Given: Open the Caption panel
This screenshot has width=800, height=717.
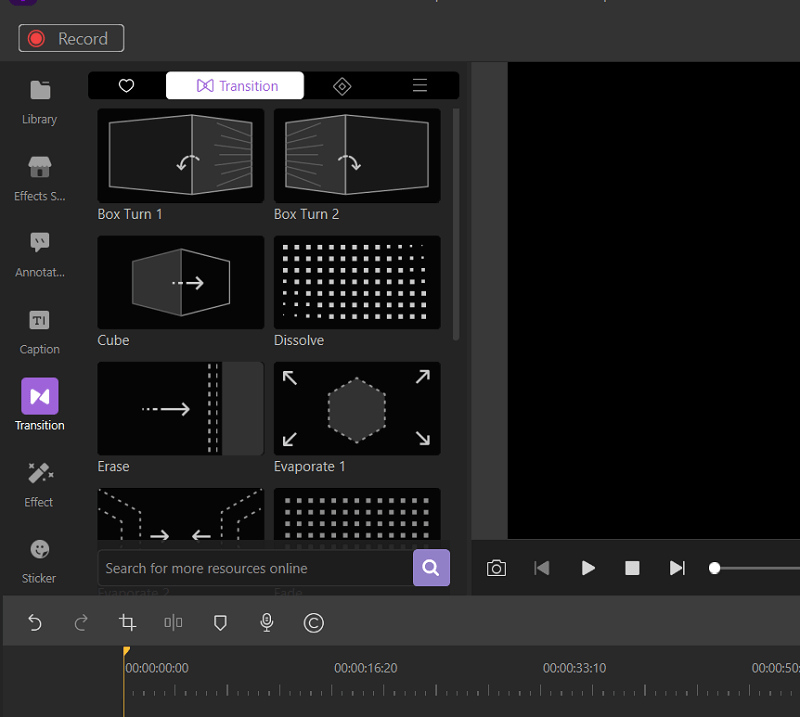Looking at the screenshot, I should click(x=40, y=332).
